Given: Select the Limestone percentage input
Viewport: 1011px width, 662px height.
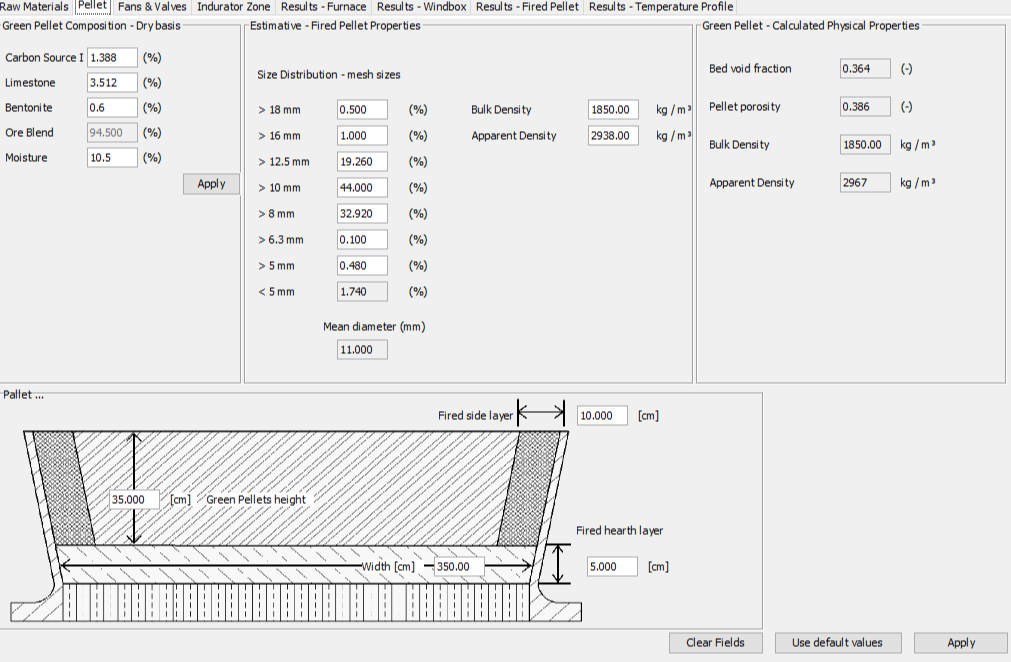Looking at the screenshot, I should click(x=112, y=83).
